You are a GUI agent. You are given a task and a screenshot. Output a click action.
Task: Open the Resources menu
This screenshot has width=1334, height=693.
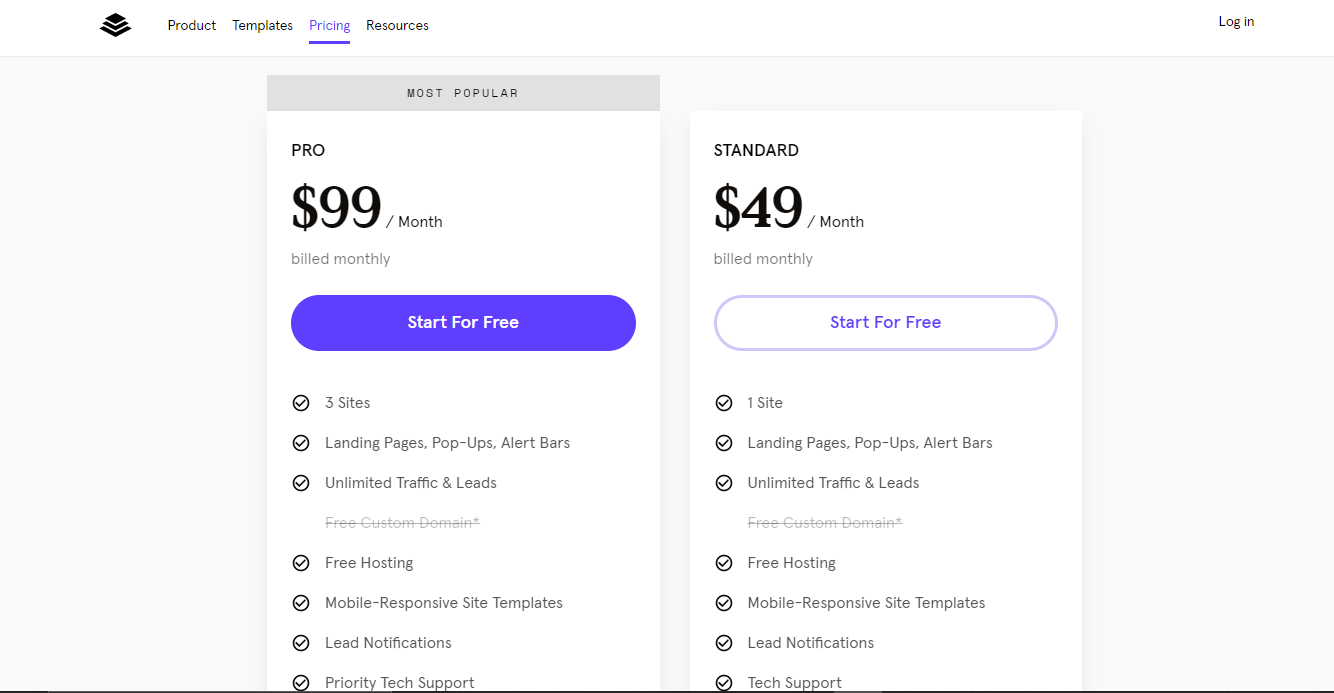pyautogui.click(x=397, y=26)
